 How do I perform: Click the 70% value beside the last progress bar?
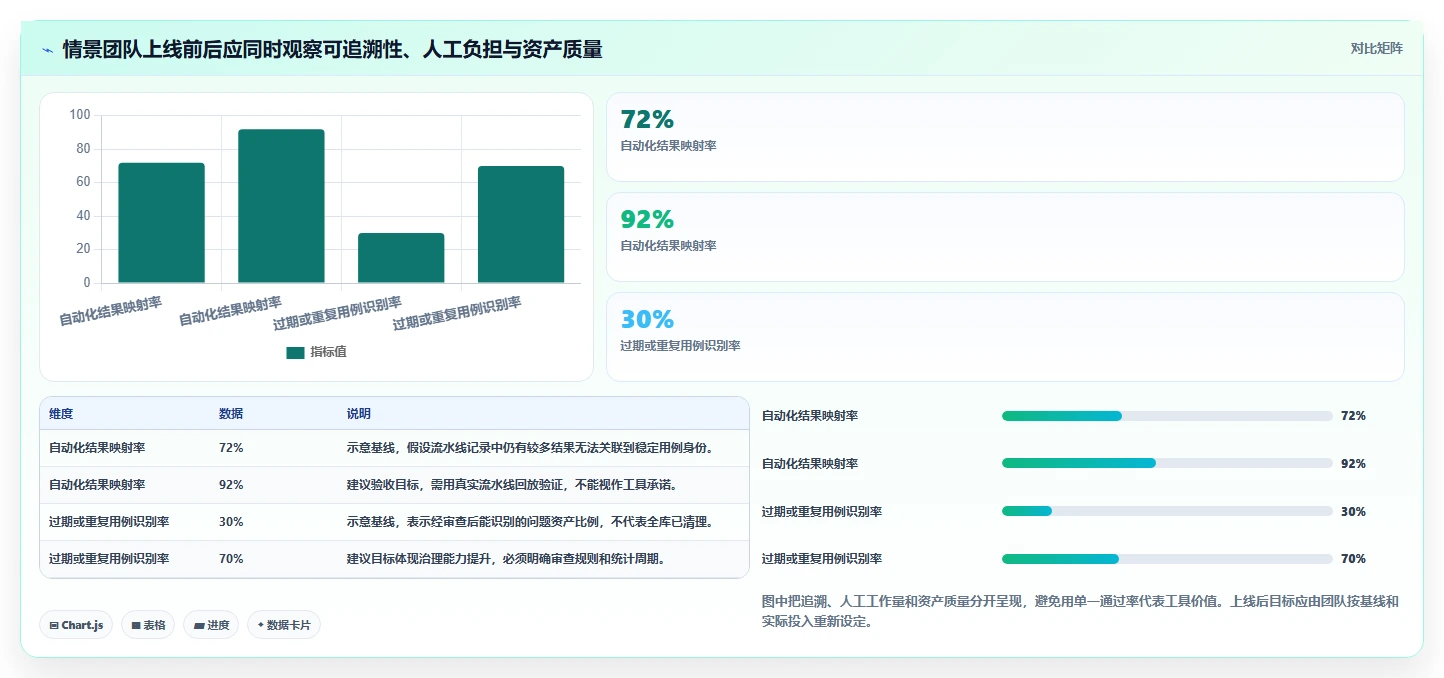(1353, 559)
